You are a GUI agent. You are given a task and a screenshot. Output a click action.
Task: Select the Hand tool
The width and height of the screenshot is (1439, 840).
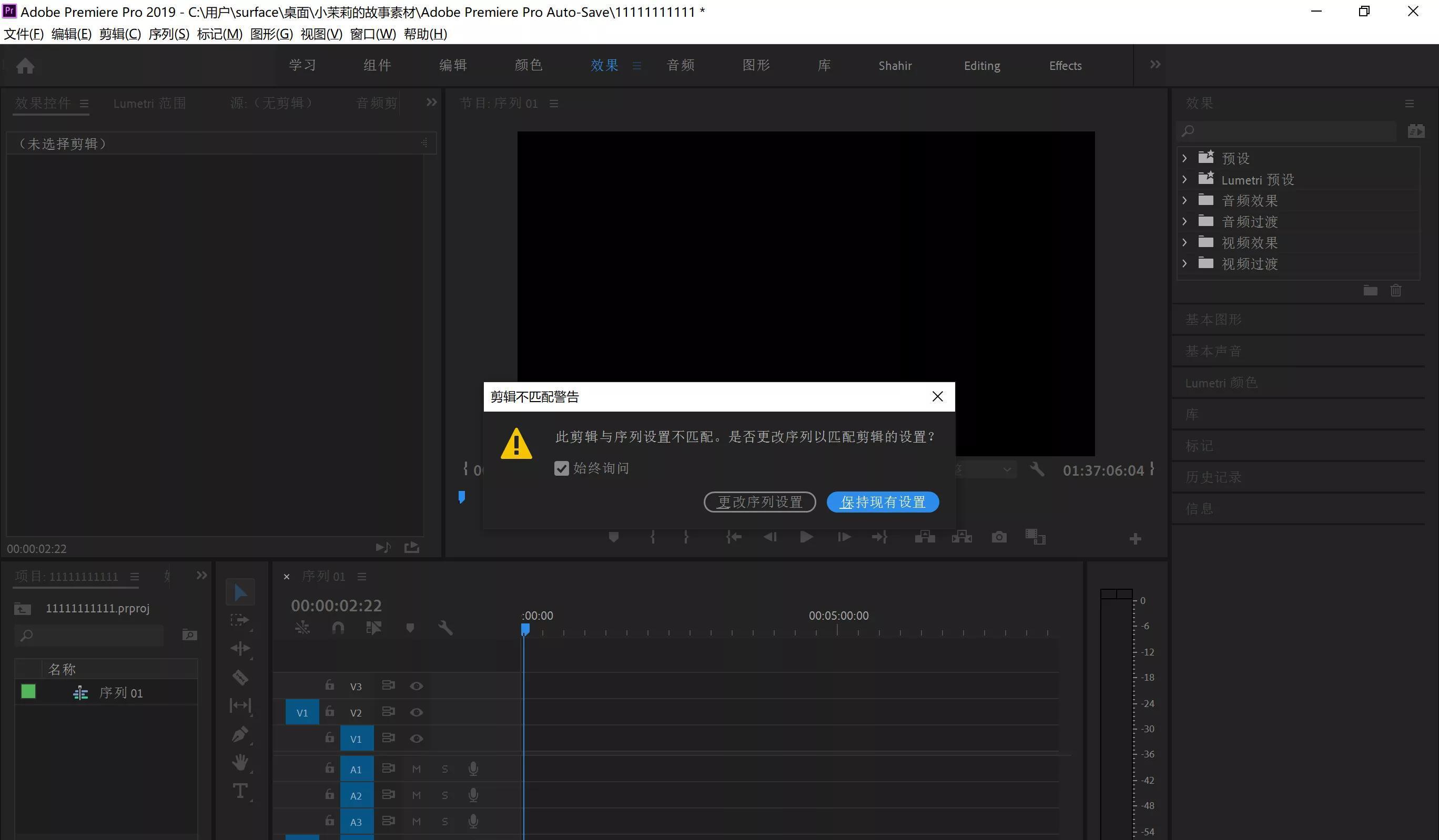click(240, 762)
